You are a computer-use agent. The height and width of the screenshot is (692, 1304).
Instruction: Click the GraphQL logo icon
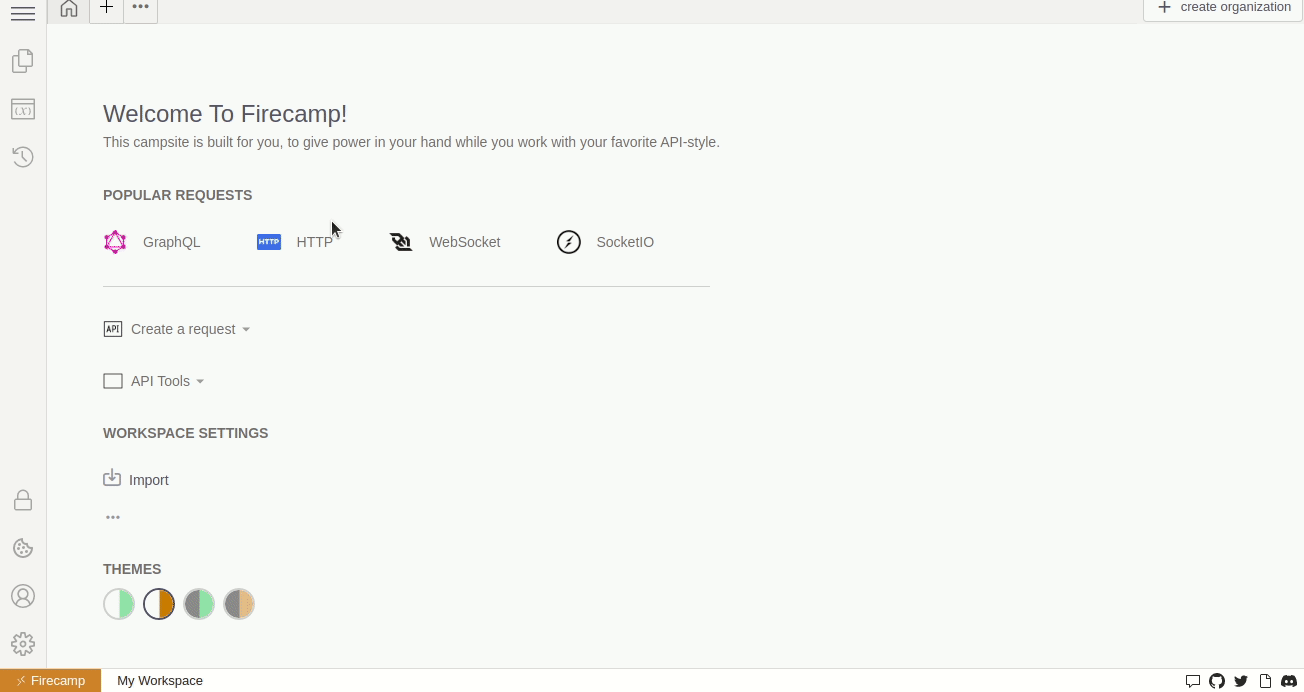tap(115, 242)
